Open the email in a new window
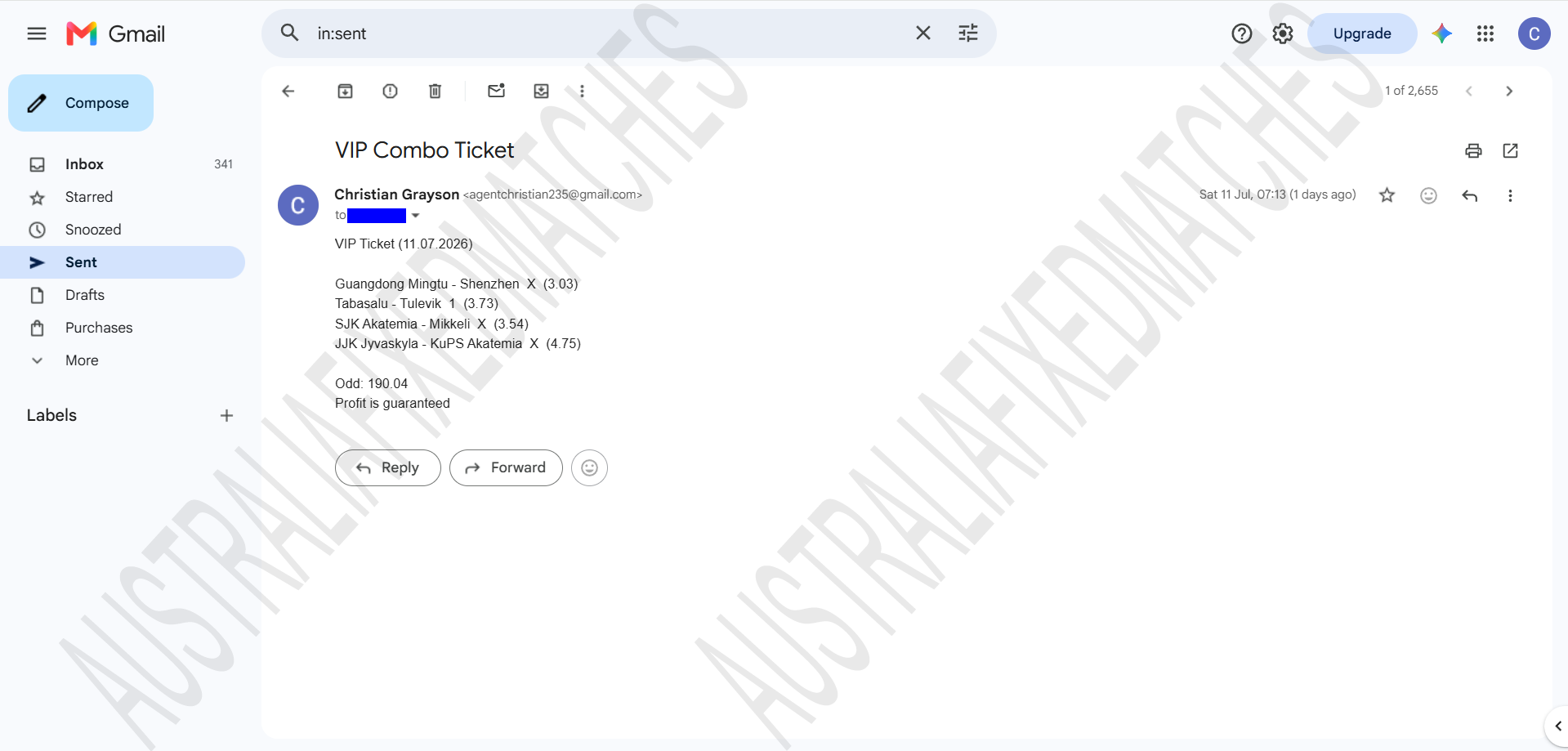This screenshot has height=751, width=1568. click(1511, 150)
